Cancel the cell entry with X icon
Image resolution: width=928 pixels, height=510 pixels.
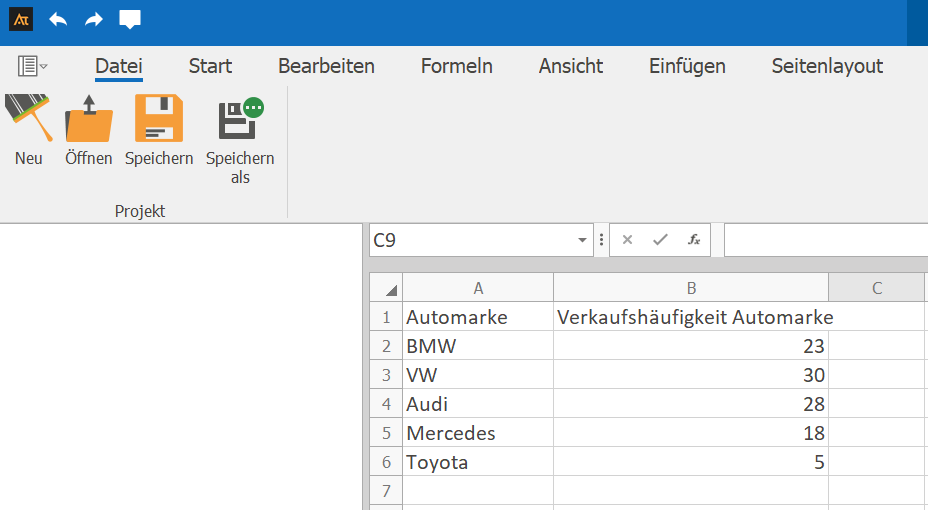click(x=627, y=240)
